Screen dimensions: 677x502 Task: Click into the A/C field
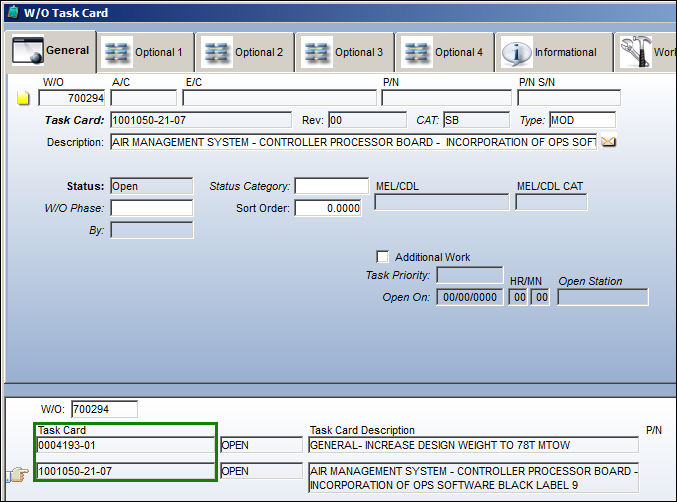pyautogui.click(x=144, y=98)
